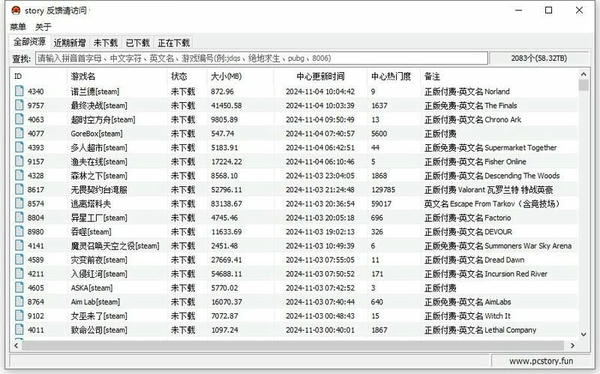Switch to the 未下载 tab
The height and width of the screenshot is (374, 600).
click(x=106, y=43)
